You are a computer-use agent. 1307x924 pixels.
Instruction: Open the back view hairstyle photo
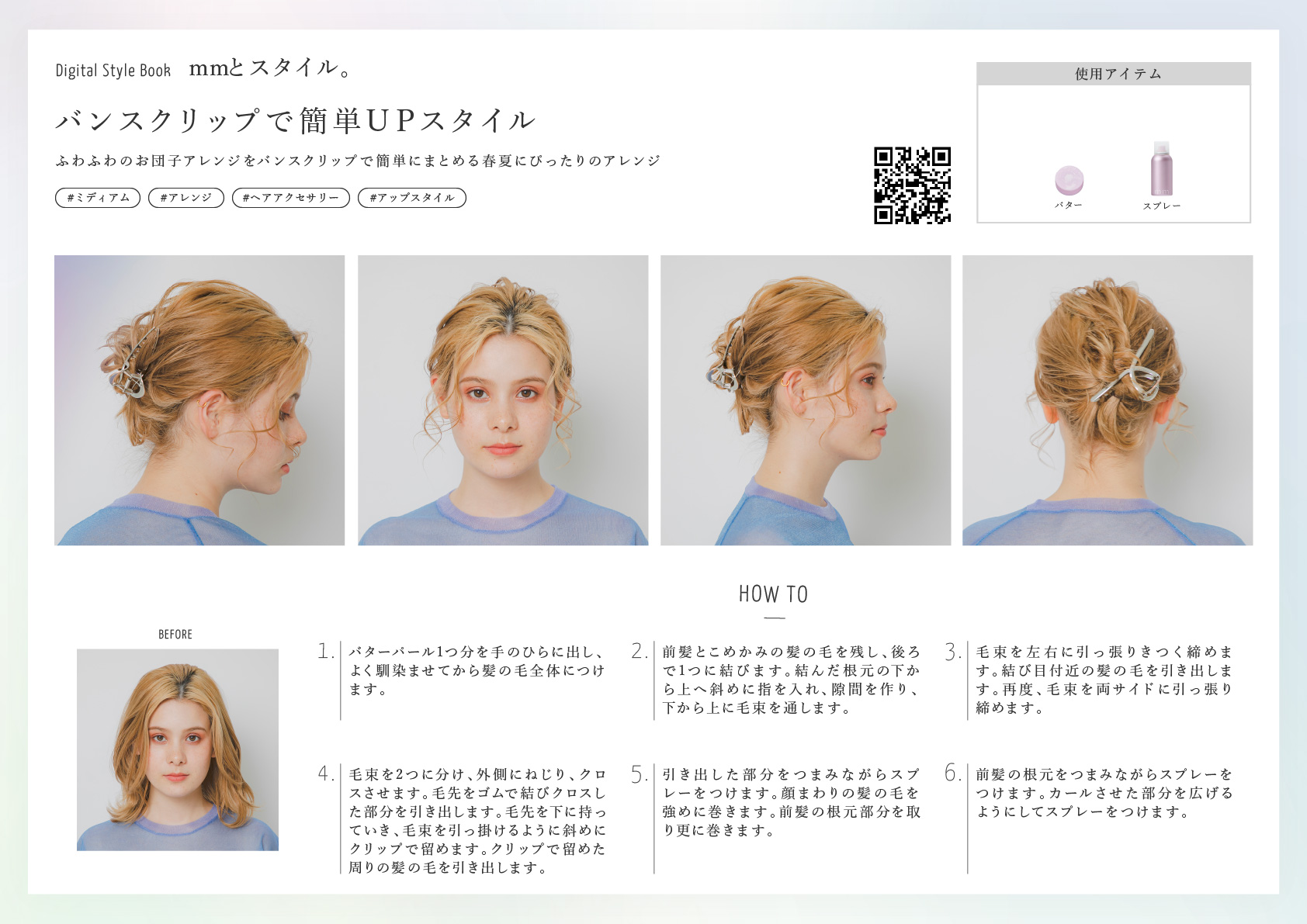click(x=1108, y=400)
